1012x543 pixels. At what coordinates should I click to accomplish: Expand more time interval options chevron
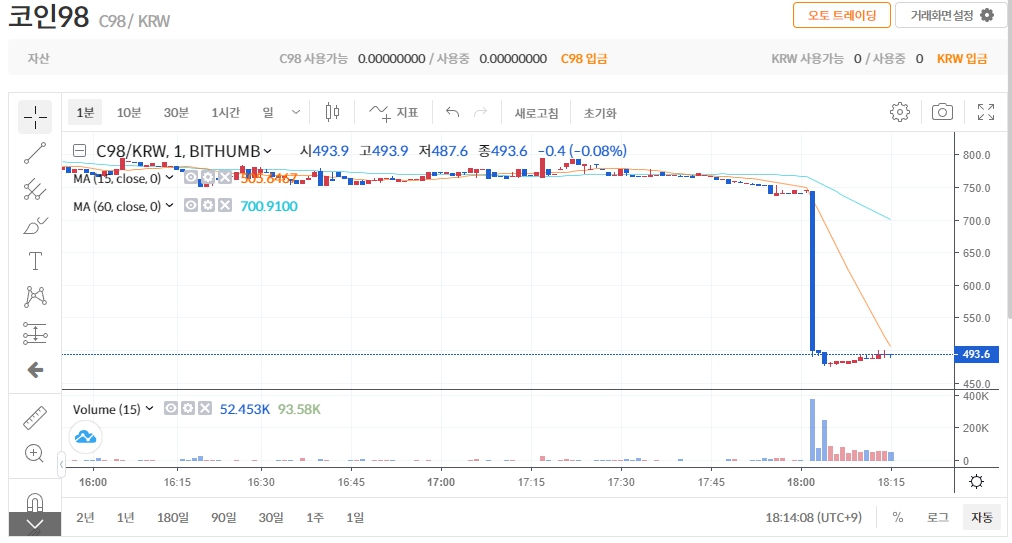tap(296, 112)
